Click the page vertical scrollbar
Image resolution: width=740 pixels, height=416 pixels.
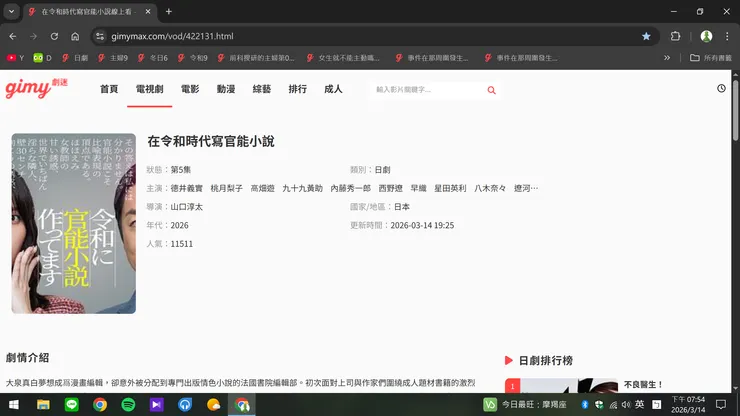point(735,110)
